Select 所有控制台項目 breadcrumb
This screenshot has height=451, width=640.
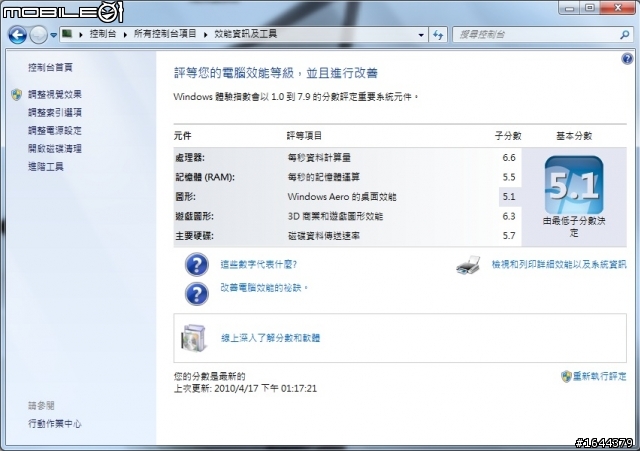pyautogui.click(x=165, y=34)
